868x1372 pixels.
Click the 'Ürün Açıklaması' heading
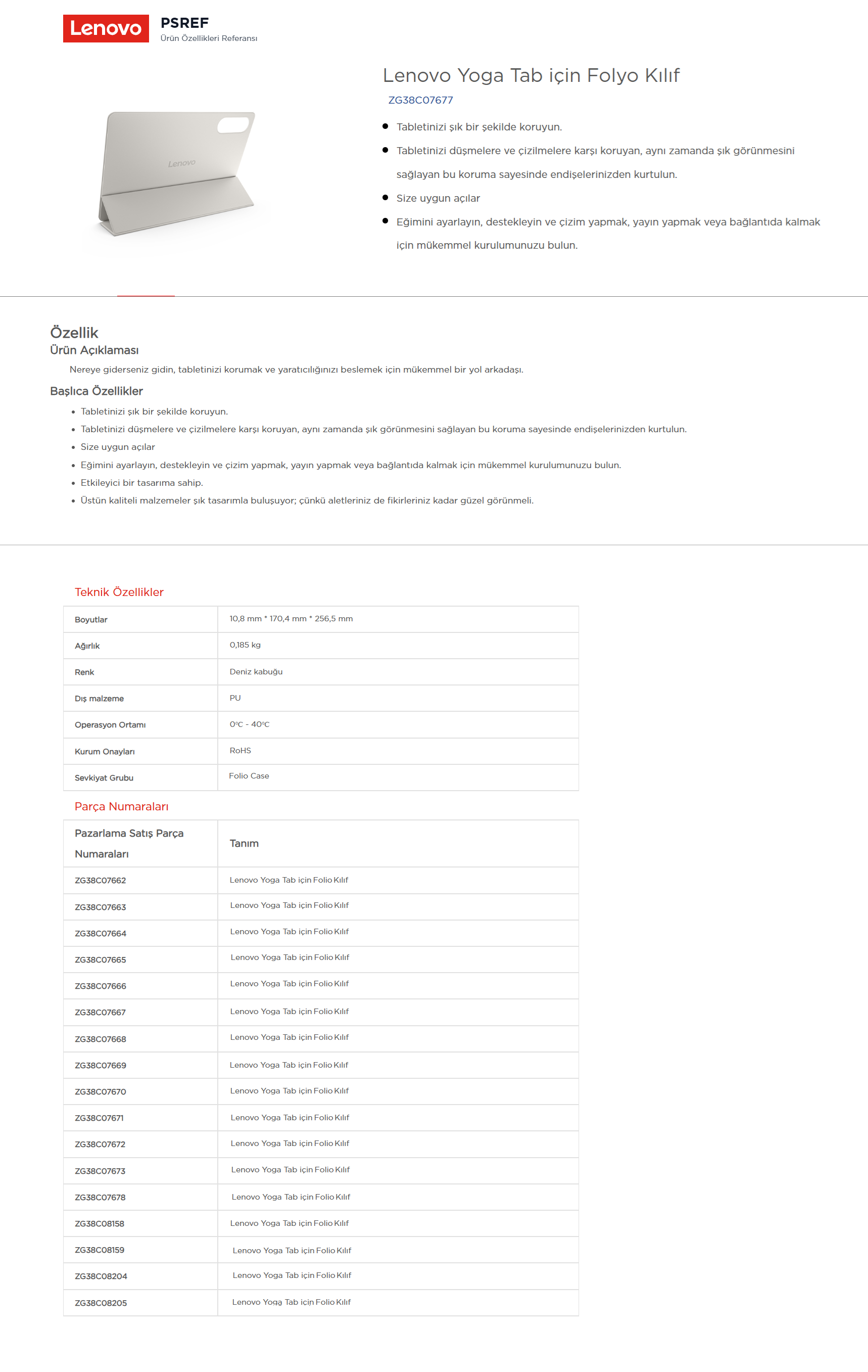[x=94, y=350]
